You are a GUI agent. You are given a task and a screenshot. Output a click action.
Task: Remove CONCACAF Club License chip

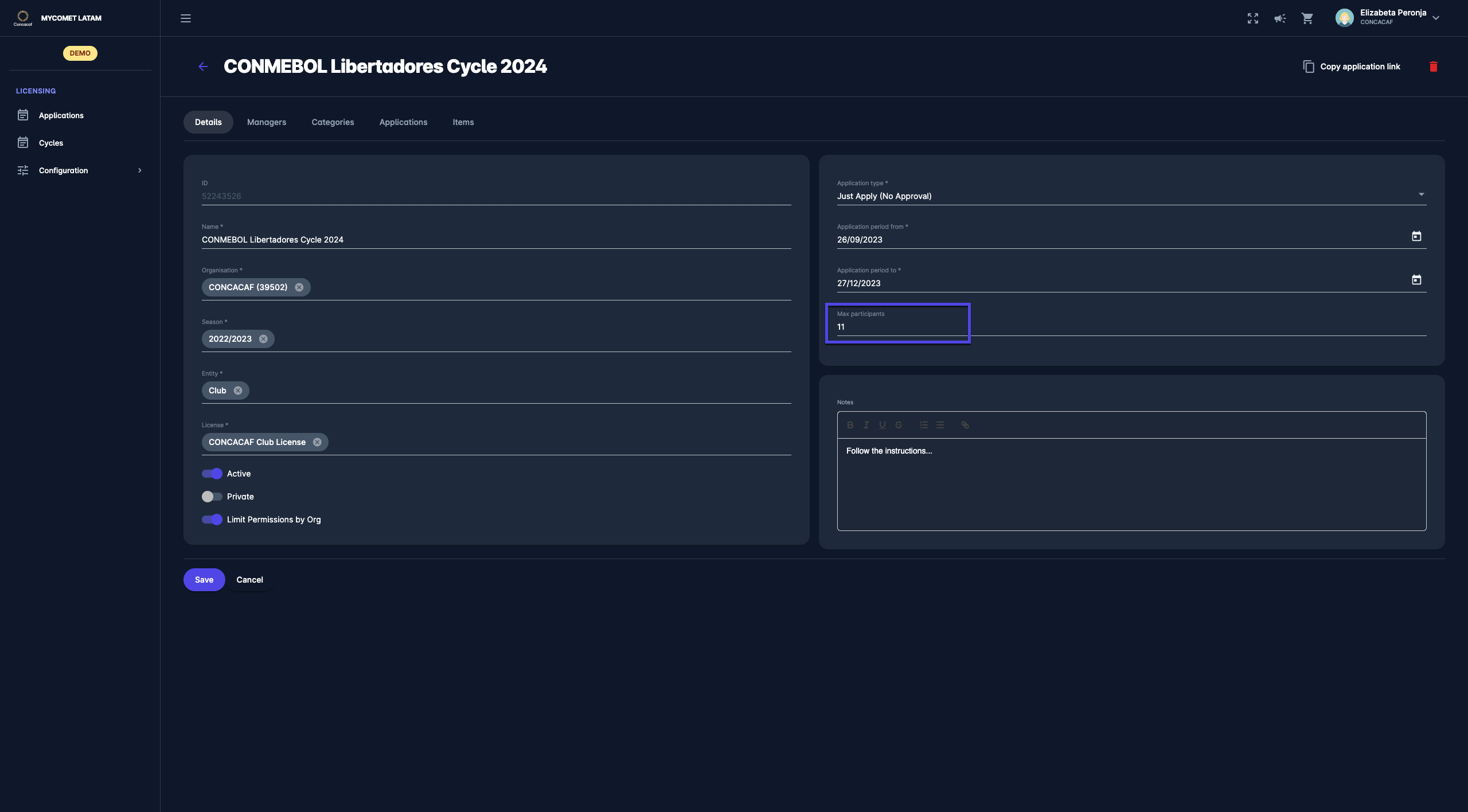pos(317,442)
